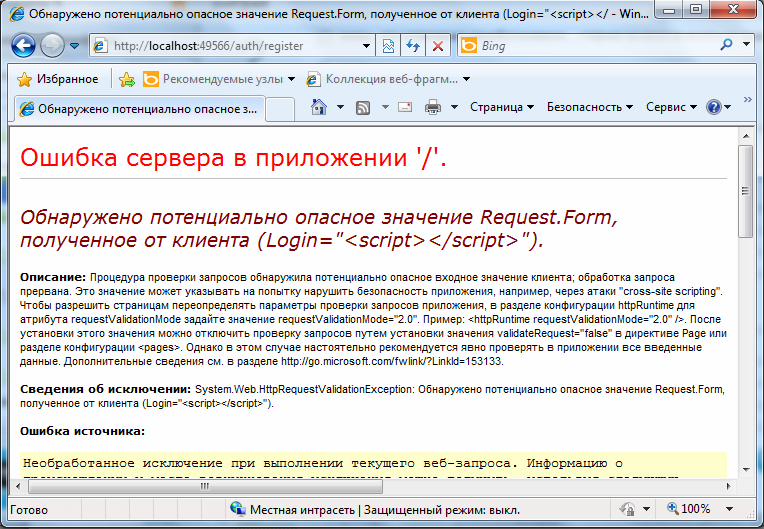The width and height of the screenshot is (764, 529).
Task: Click the Сведения об исключении: label
Action: [x=105, y=389]
